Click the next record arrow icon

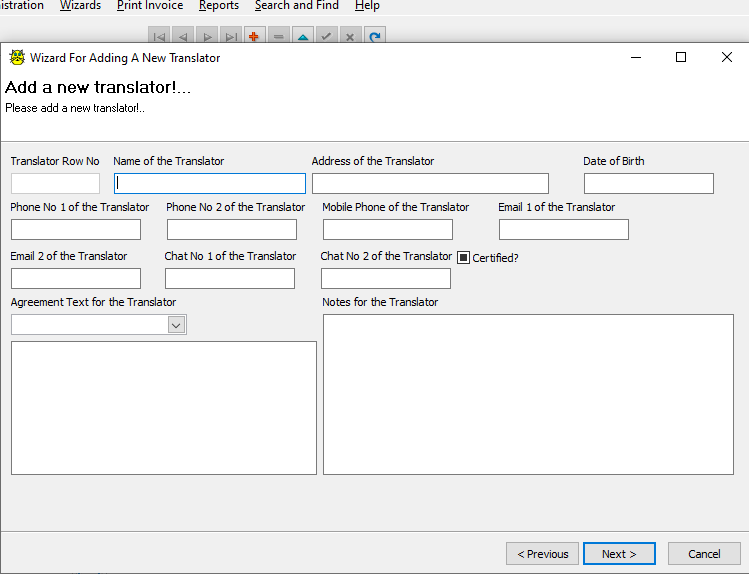click(x=207, y=36)
